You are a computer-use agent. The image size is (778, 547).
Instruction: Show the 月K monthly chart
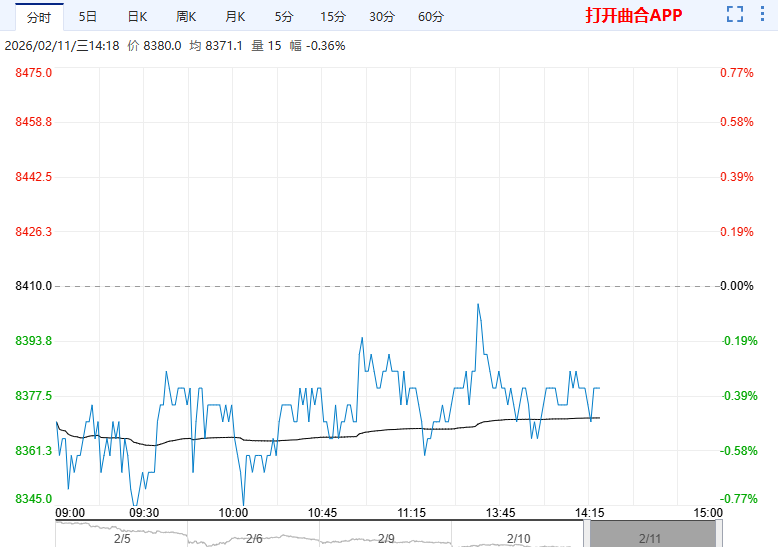click(235, 17)
